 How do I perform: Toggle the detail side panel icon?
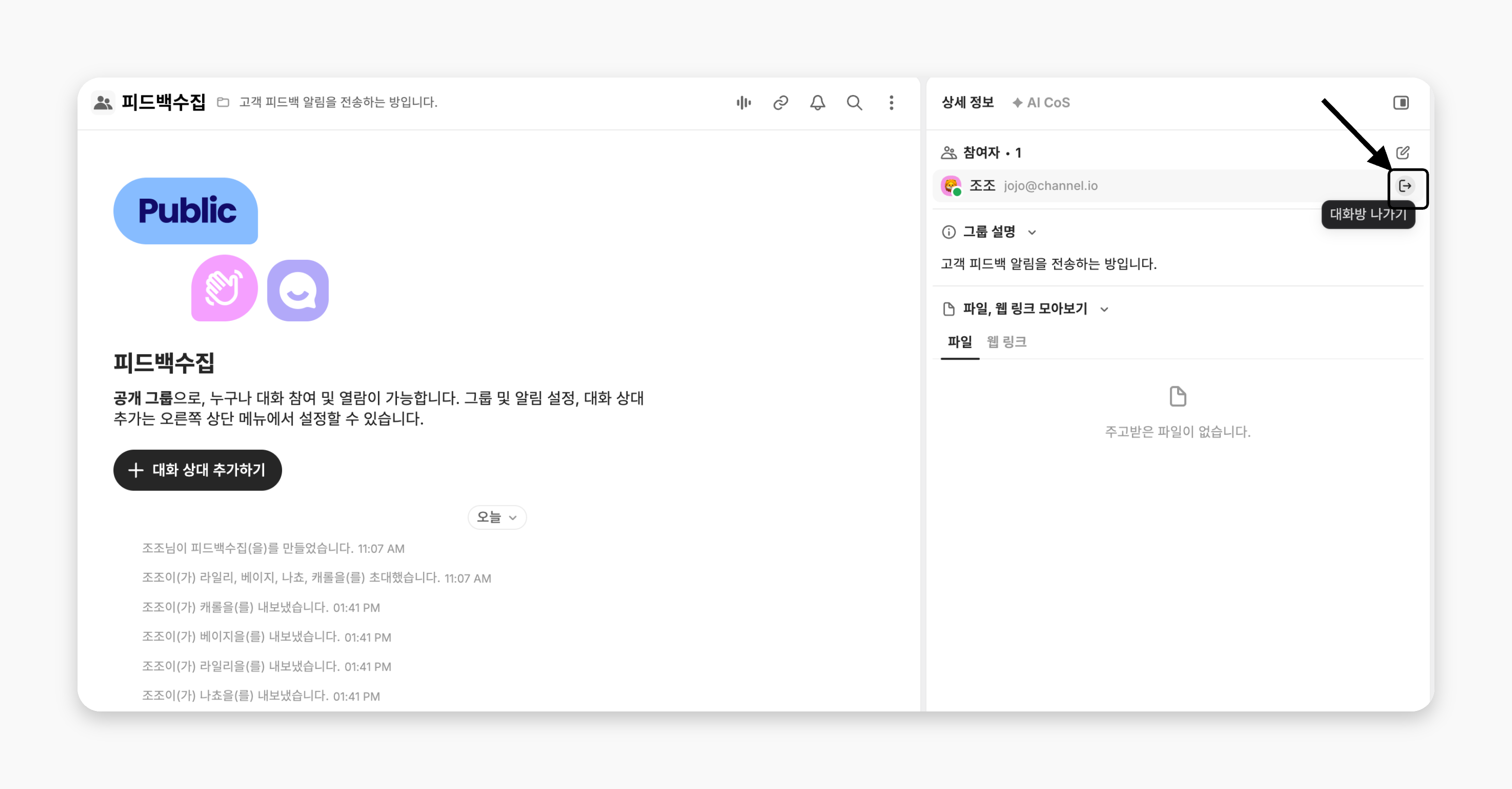(x=1401, y=103)
